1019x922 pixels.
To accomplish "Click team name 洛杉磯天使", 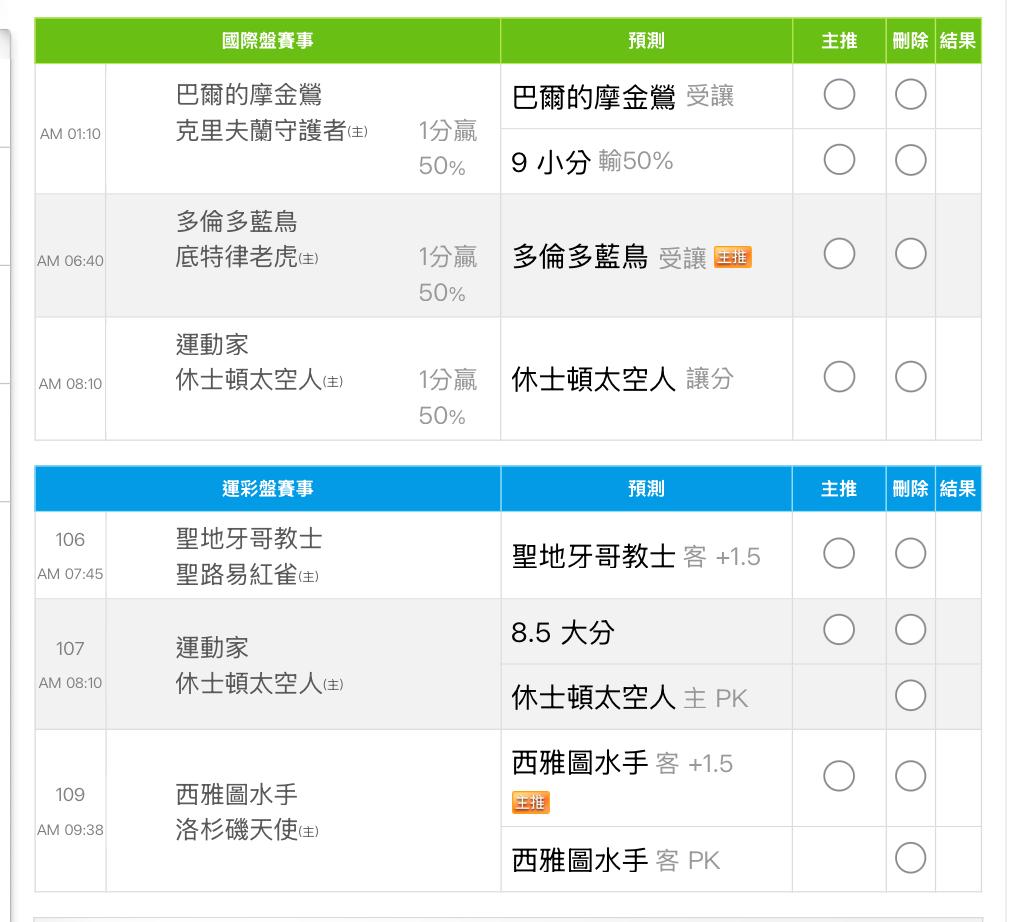I will click(x=237, y=830).
